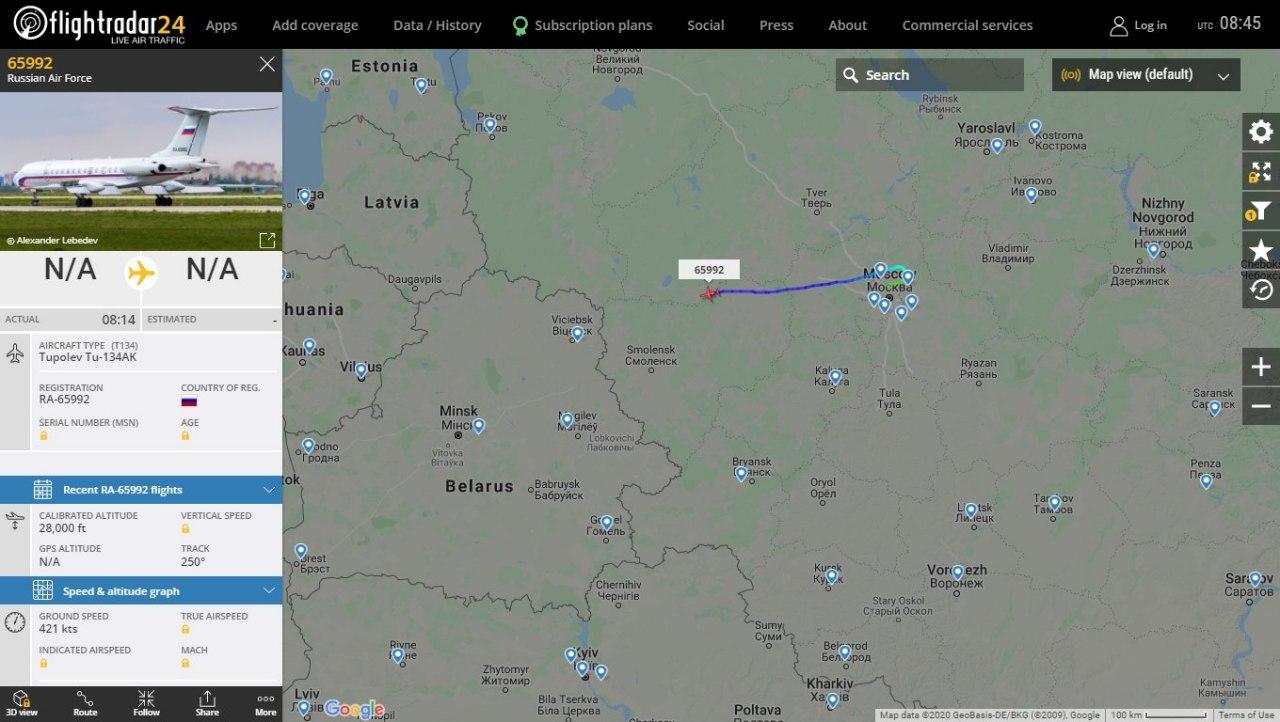The height and width of the screenshot is (722, 1280).
Task: Click the Search input field
Action: [x=930, y=75]
